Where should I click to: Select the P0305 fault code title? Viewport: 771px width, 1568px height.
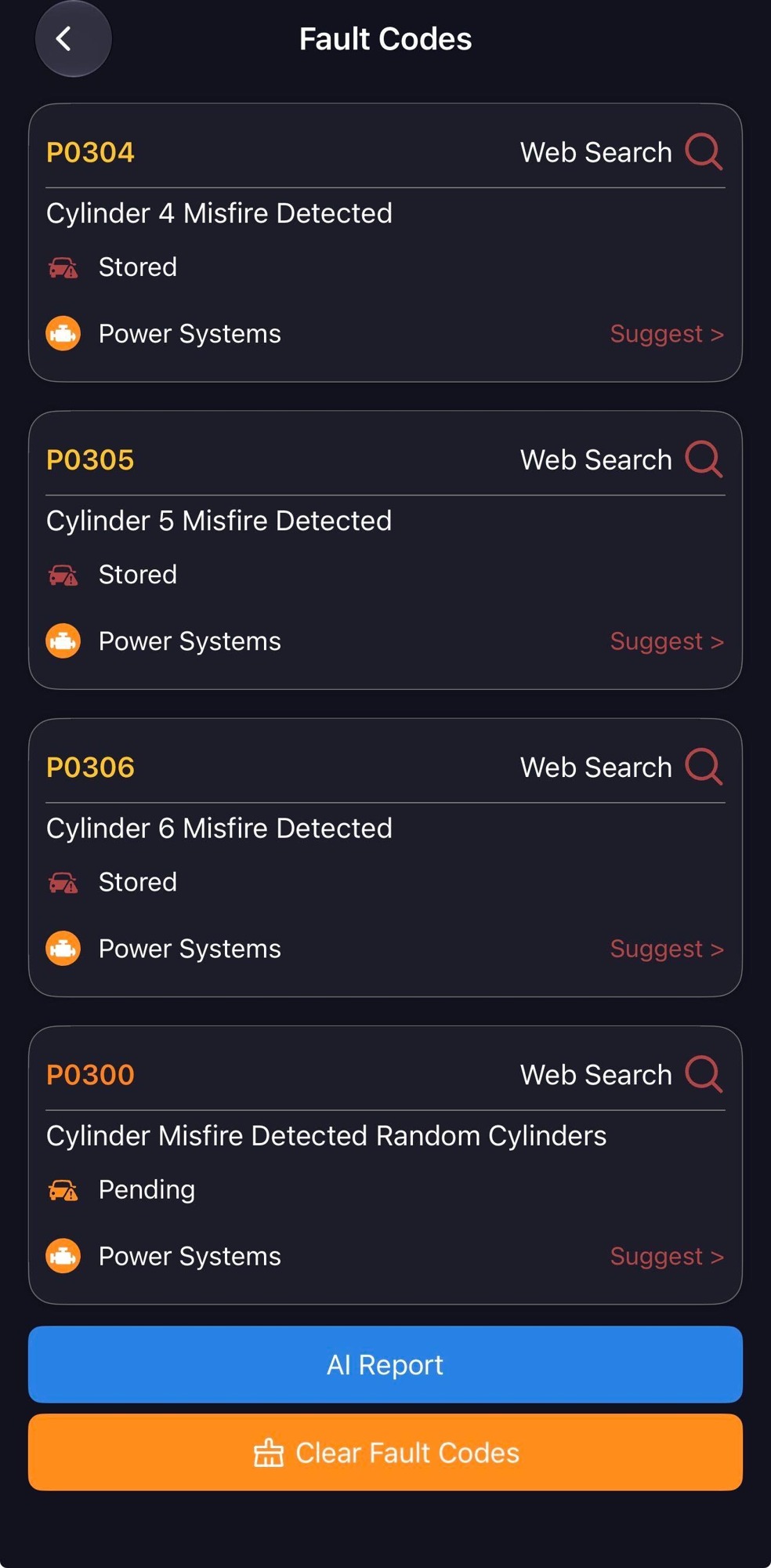pyautogui.click(x=90, y=459)
